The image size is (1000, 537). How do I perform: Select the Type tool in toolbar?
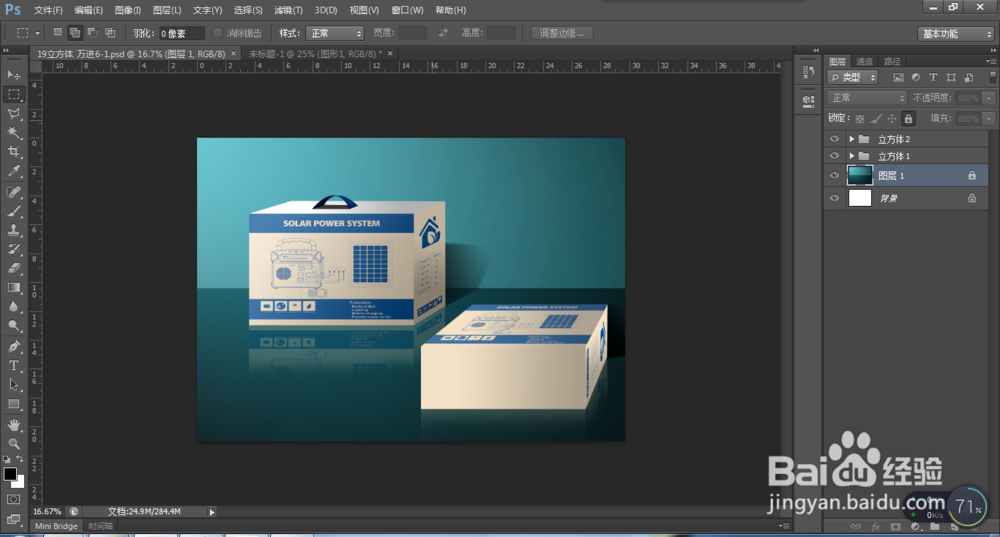[14, 365]
